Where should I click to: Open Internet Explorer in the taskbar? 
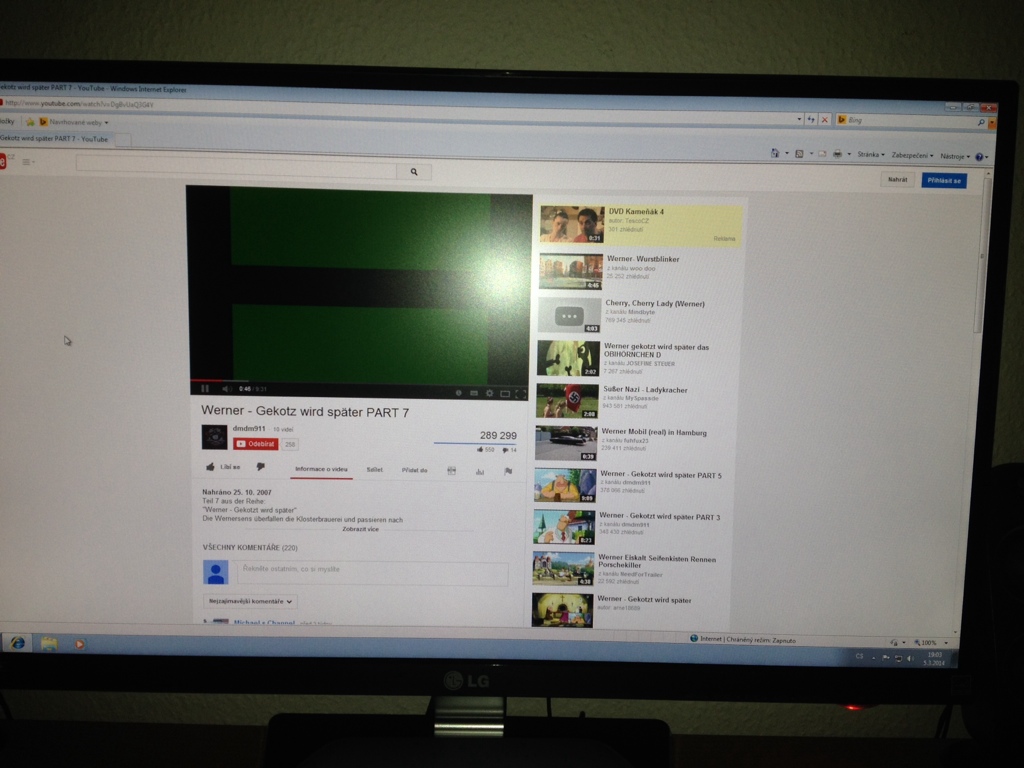tap(18, 643)
